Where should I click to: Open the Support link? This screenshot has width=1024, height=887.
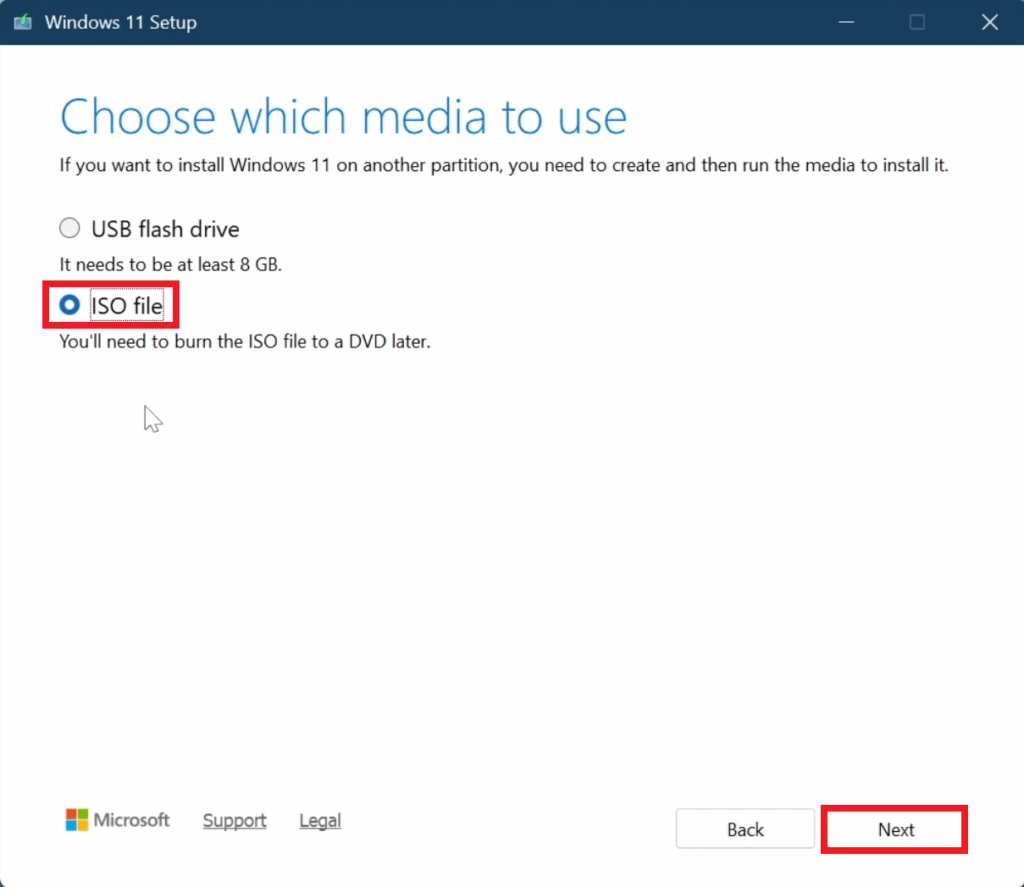tap(234, 821)
